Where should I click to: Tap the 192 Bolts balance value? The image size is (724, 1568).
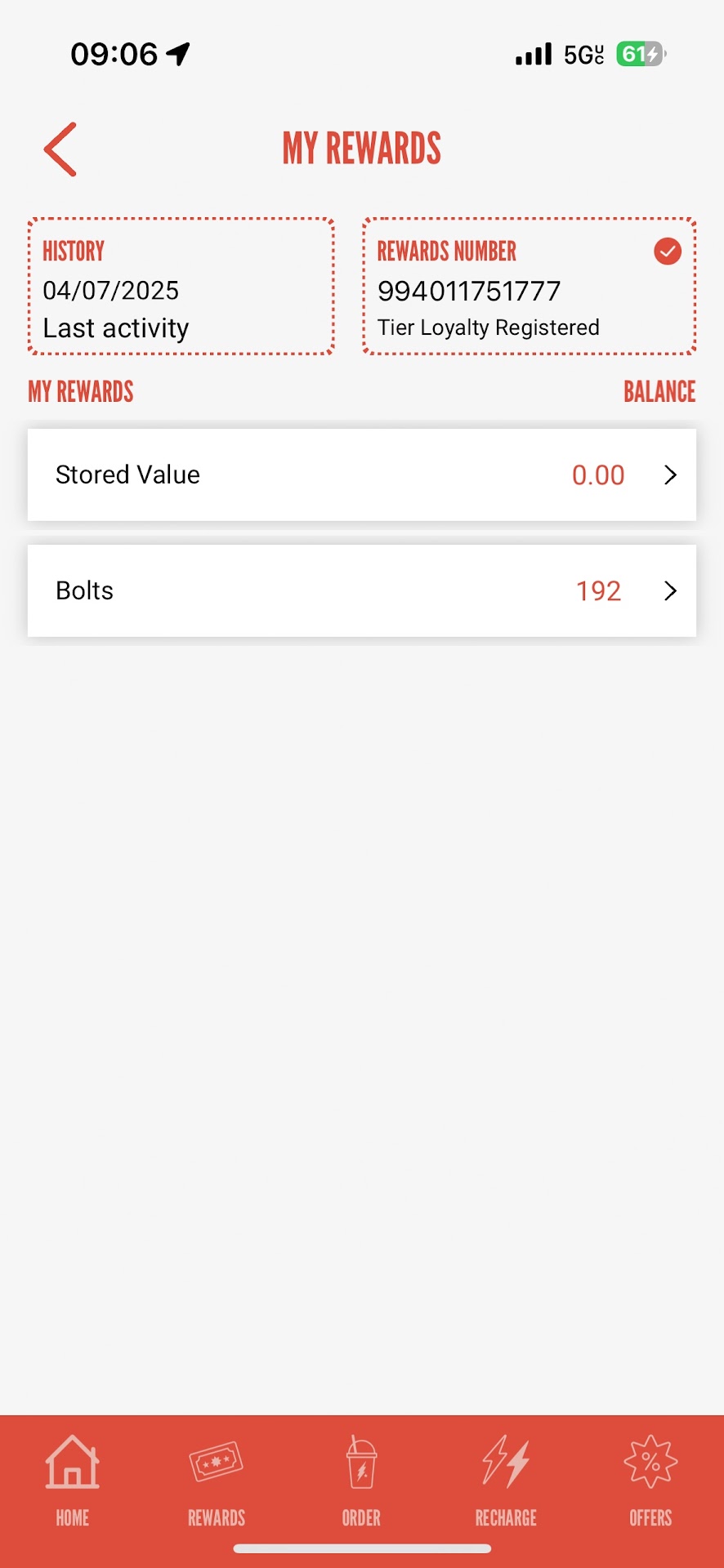coord(598,591)
